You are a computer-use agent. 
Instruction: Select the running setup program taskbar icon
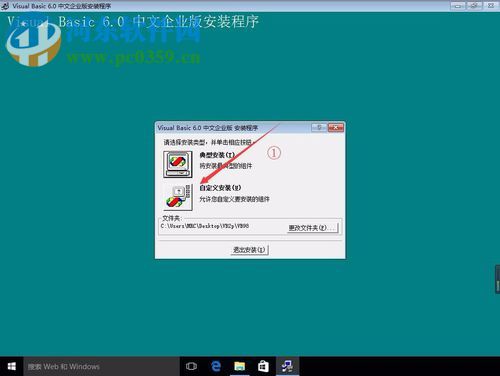point(287,366)
